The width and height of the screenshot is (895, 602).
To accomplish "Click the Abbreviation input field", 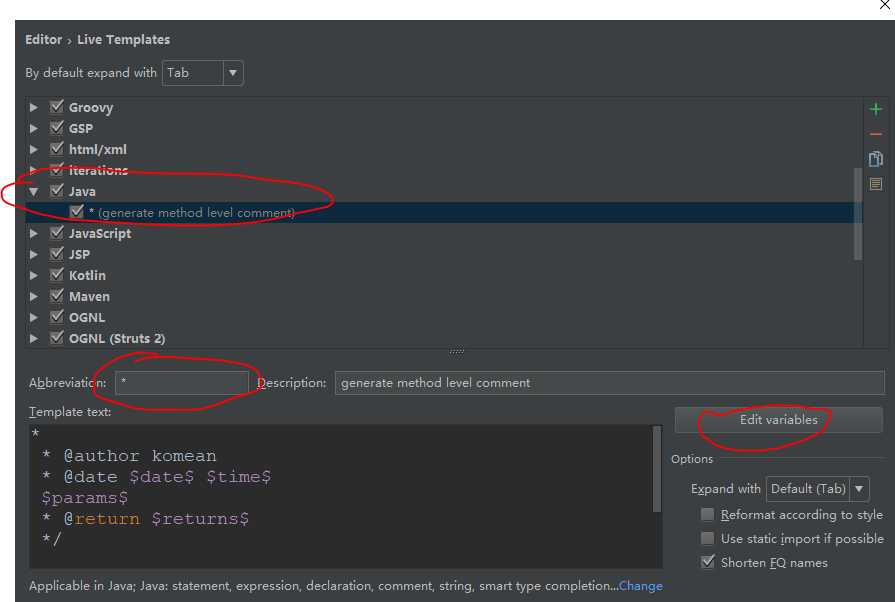I will pos(181,383).
